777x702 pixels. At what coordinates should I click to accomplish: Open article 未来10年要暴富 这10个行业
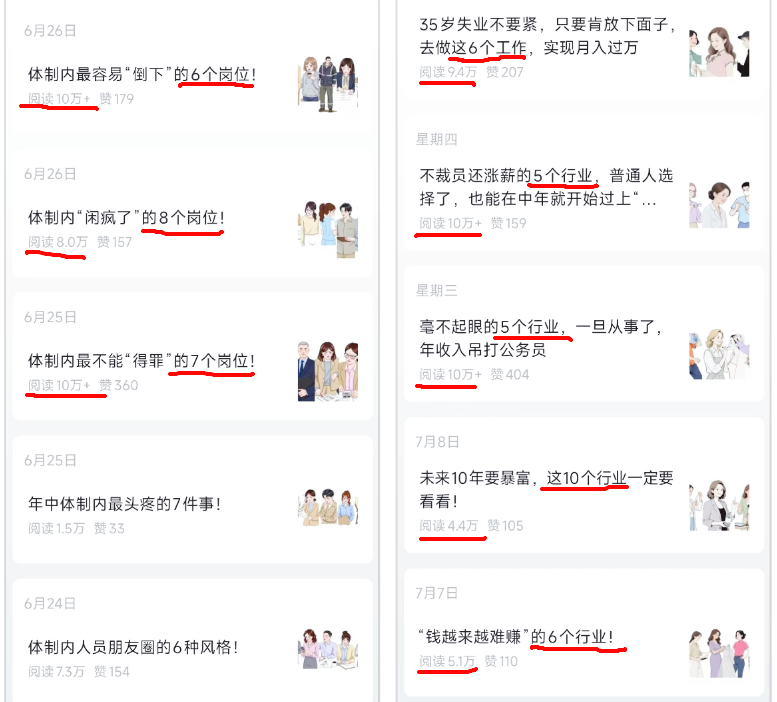click(x=546, y=489)
